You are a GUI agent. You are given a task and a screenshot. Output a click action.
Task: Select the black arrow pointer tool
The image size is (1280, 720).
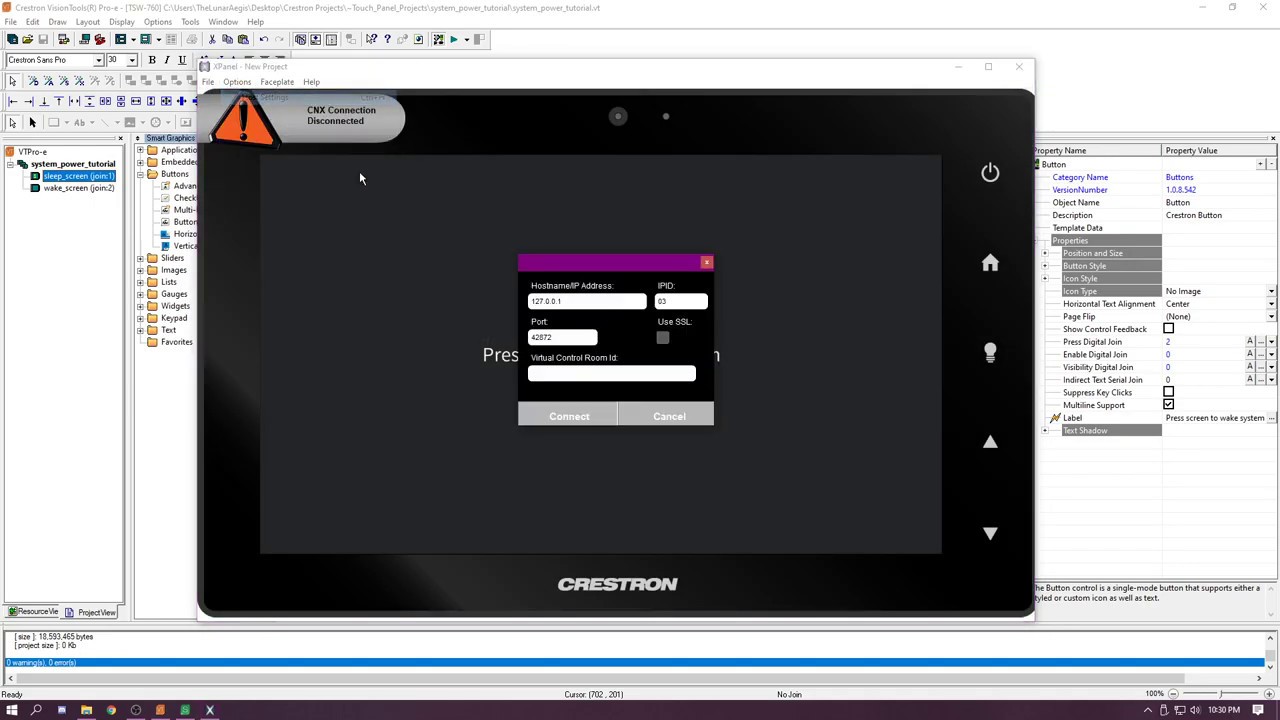(32, 122)
